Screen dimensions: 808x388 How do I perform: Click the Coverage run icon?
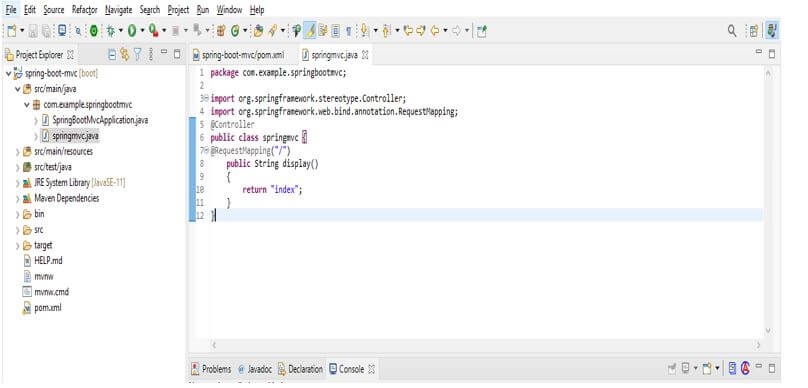153,31
